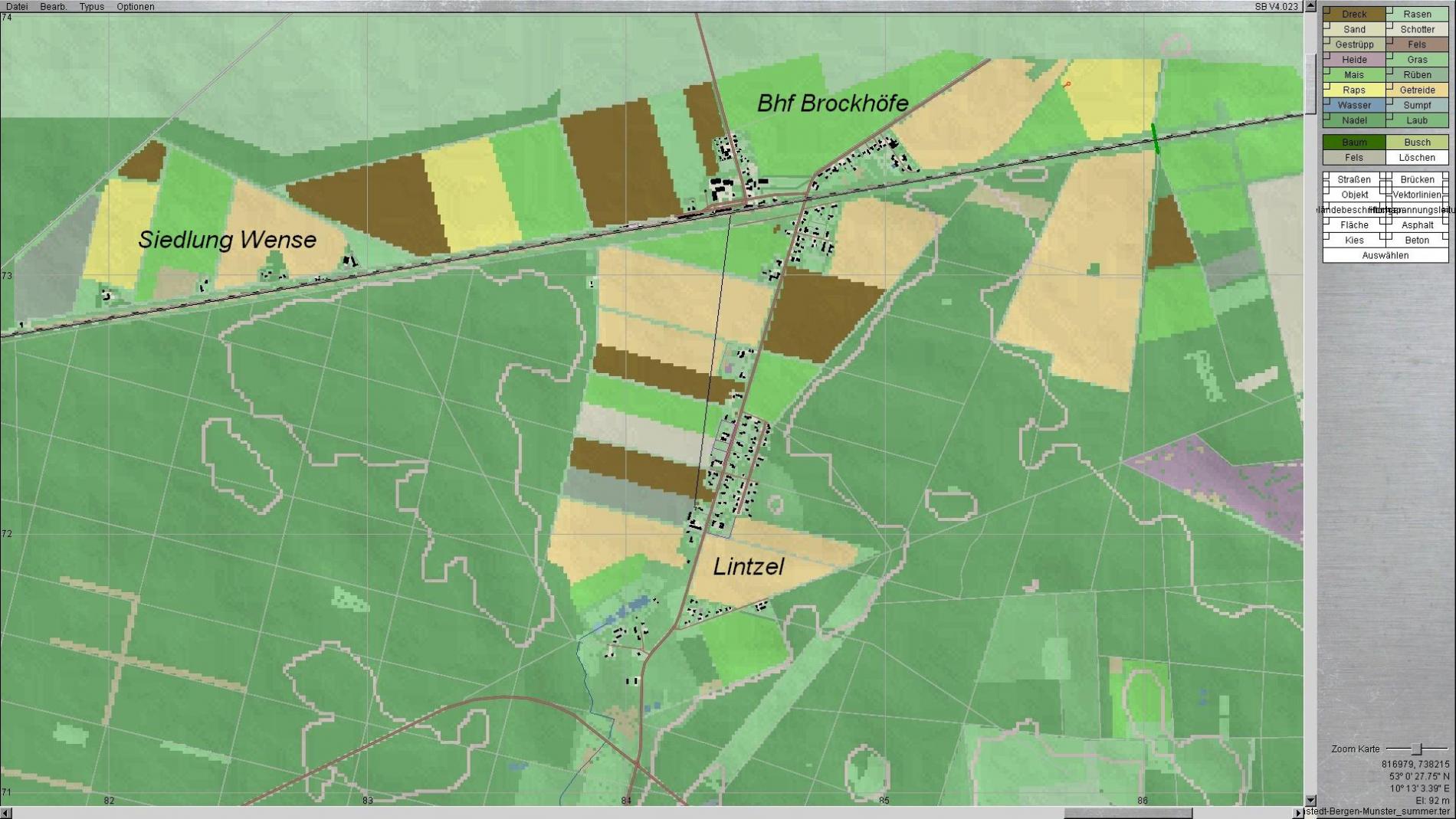1456x819 pixels.
Task: Click the Löschen erase button
Action: pos(1417,157)
